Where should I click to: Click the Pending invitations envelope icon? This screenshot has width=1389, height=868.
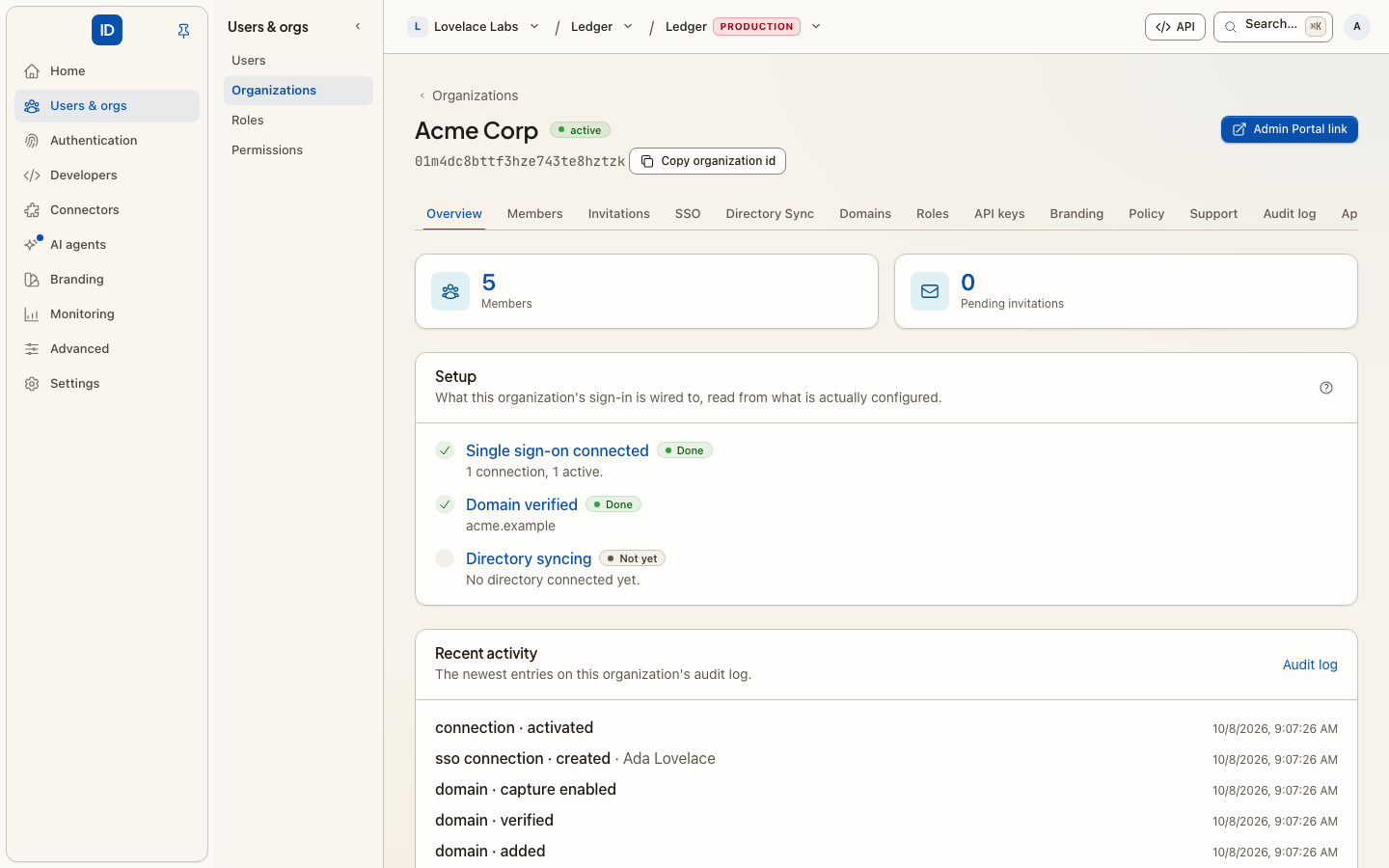pyautogui.click(x=930, y=291)
